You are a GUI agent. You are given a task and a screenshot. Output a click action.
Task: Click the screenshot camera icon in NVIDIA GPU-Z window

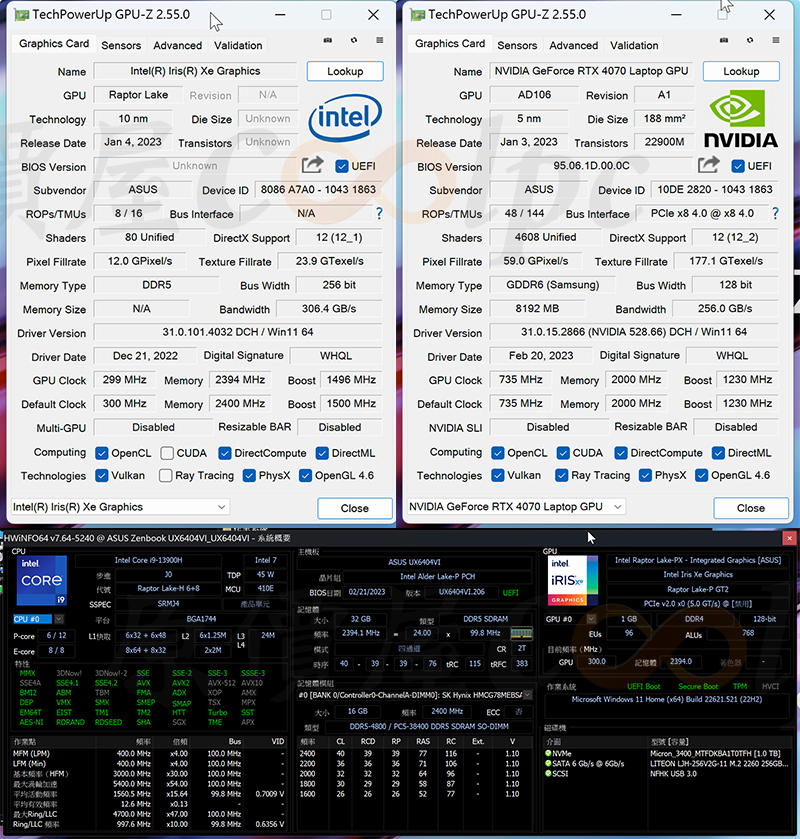723,40
